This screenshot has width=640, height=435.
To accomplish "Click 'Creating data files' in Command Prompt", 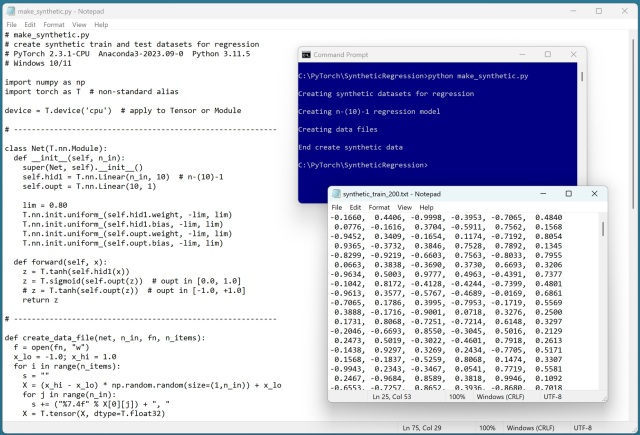I will [338, 129].
